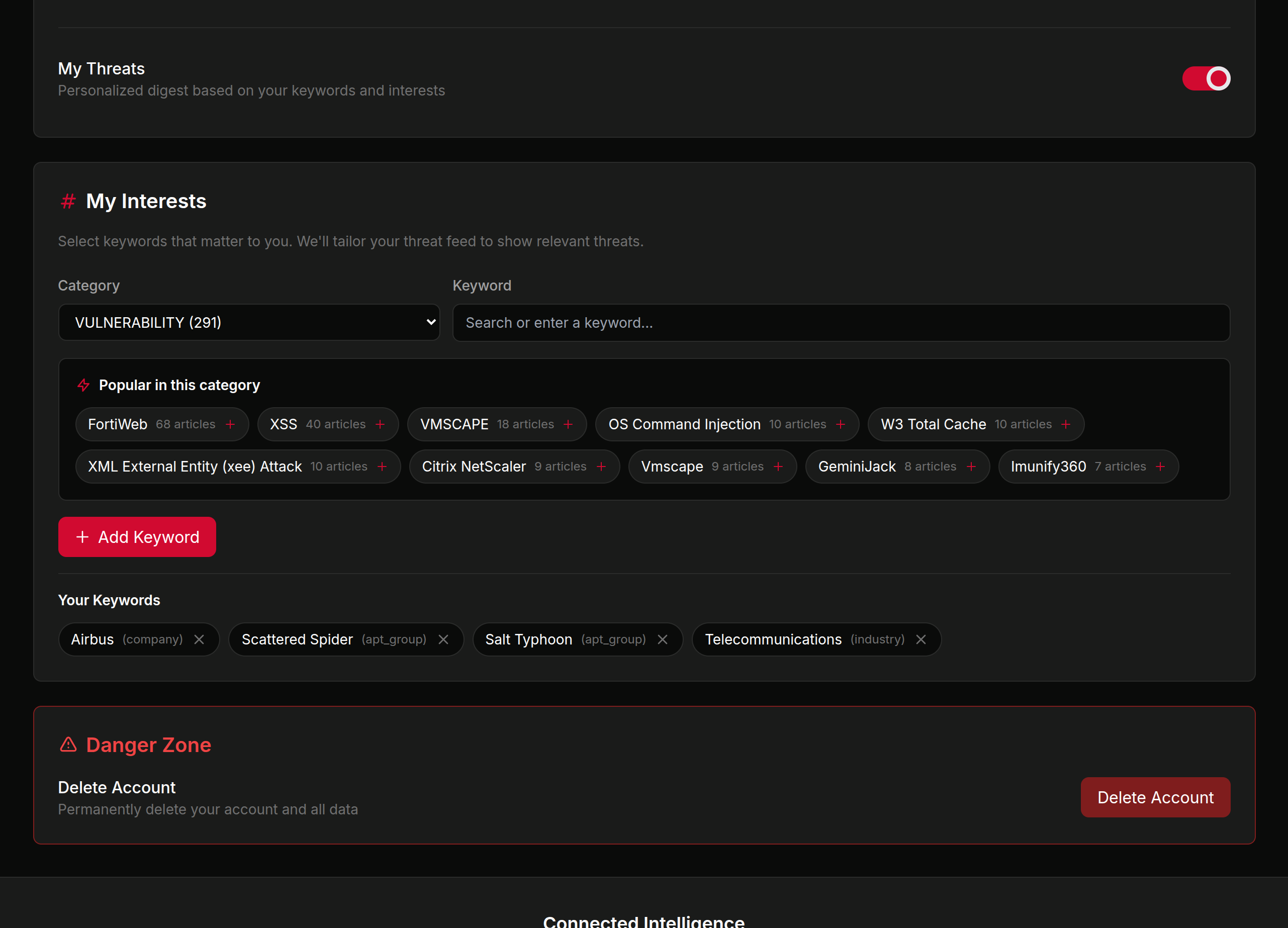
Task: Add W3 Total Cache via plus icon
Action: [x=1066, y=424]
